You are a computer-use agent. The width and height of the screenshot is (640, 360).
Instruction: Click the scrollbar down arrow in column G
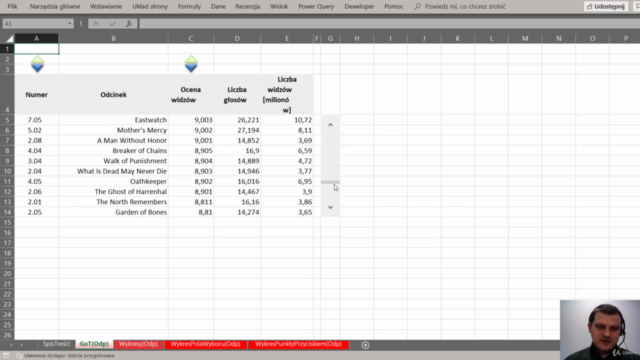point(330,207)
